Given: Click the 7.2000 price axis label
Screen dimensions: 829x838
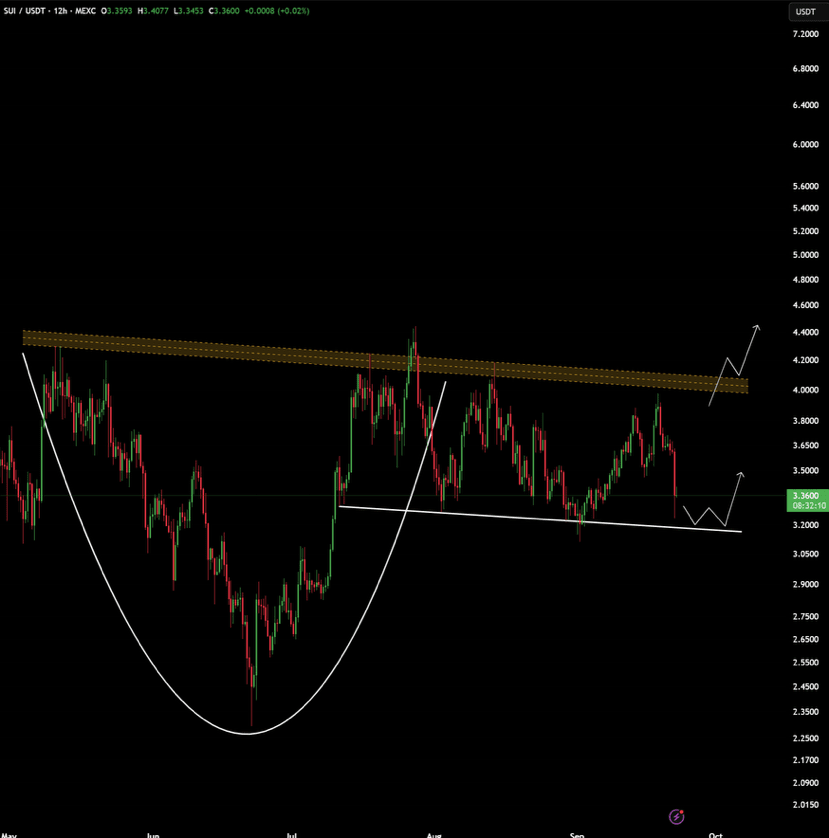Looking at the screenshot, I should click(x=805, y=34).
